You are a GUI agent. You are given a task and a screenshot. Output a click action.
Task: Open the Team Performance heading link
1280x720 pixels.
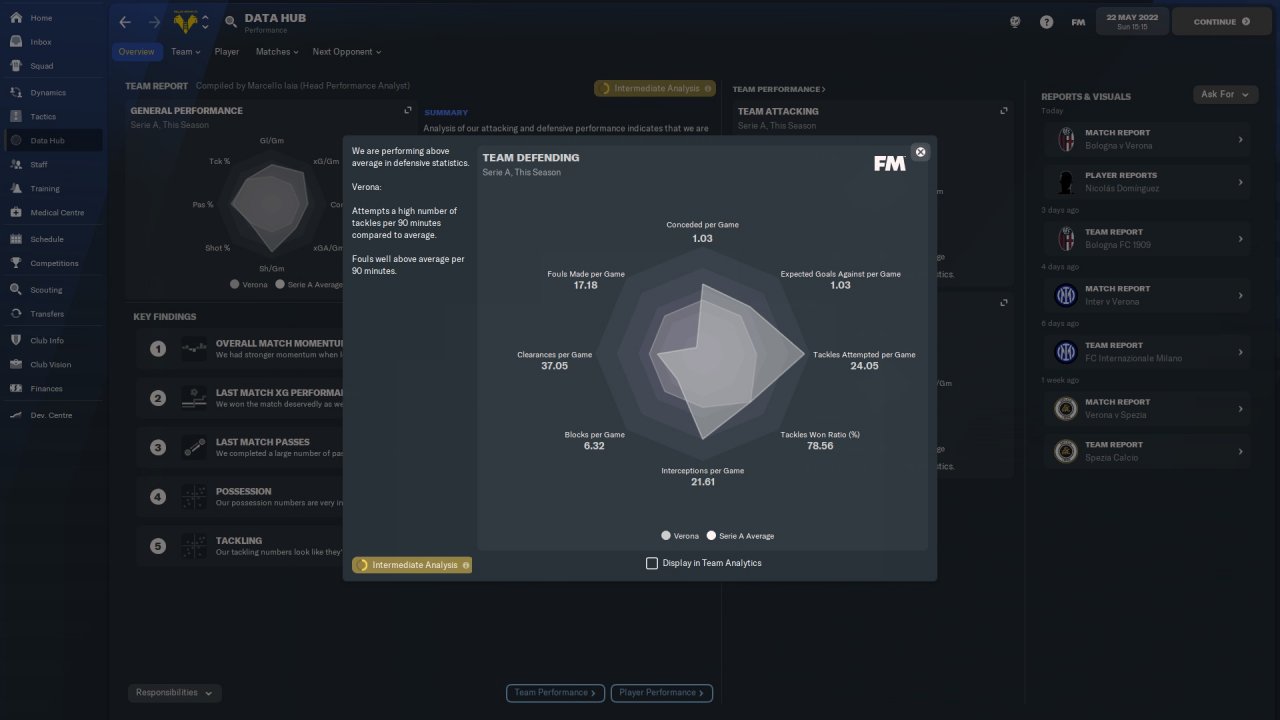click(x=779, y=89)
